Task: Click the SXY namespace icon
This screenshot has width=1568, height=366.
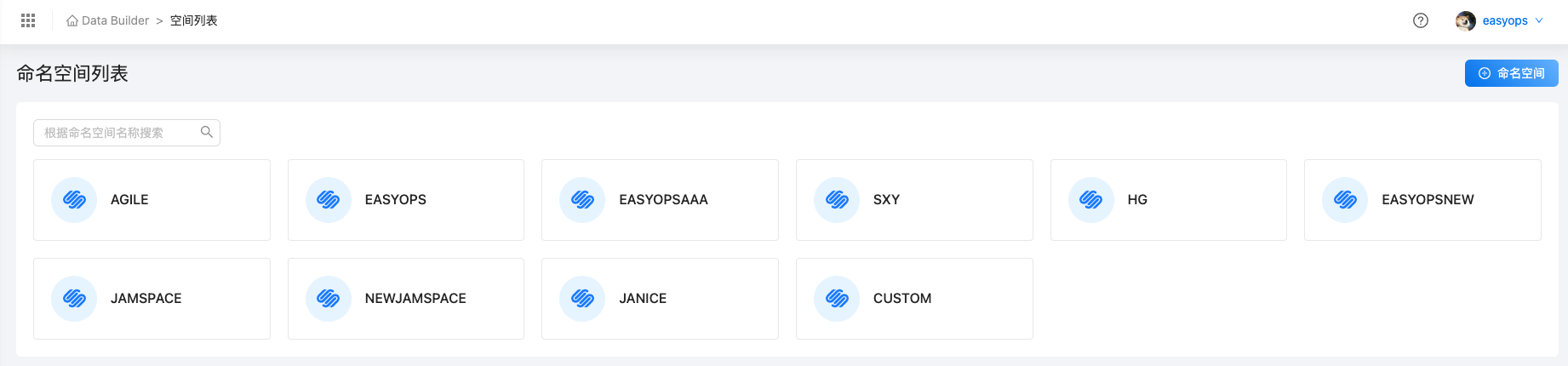Action: point(837,200)
